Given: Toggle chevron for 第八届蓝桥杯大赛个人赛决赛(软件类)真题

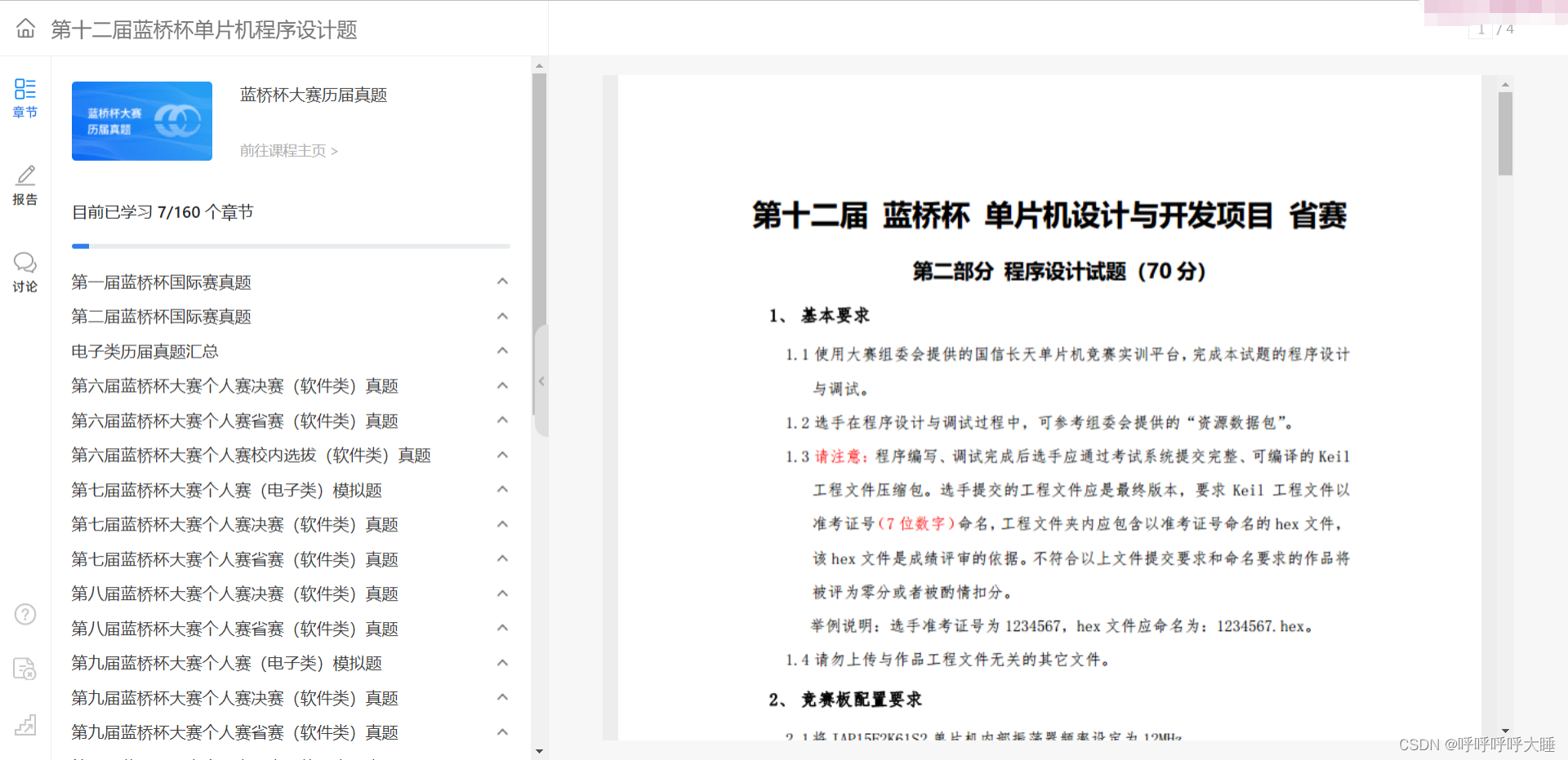Looking at the screenshot, I should point(503,593).
